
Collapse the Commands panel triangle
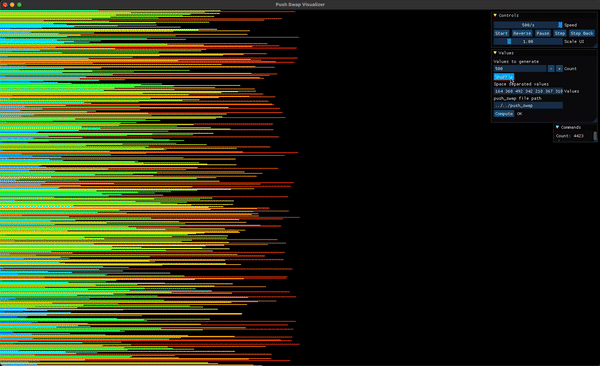pos(558,127)
